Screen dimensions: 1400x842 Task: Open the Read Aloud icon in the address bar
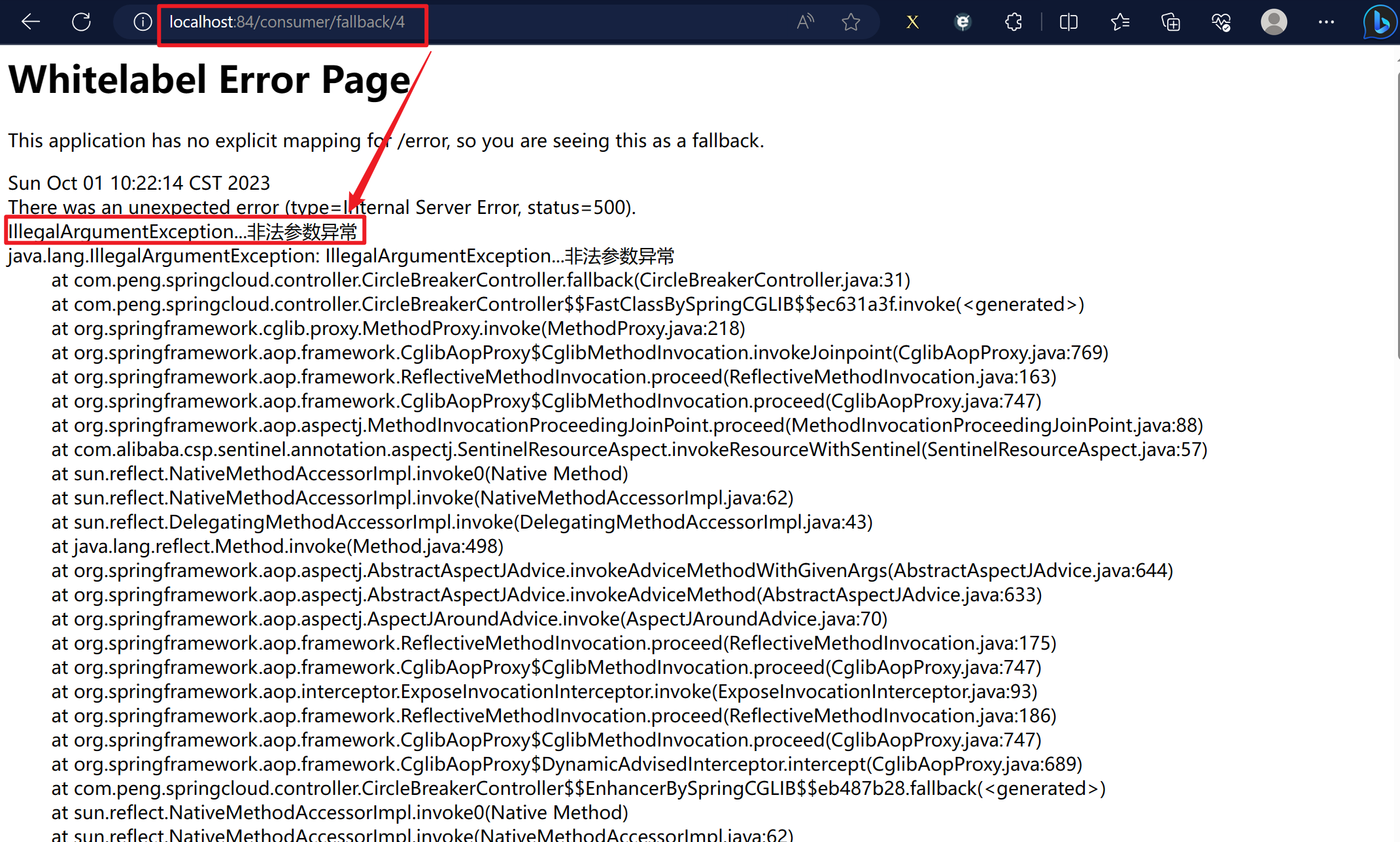click(806, 22)
